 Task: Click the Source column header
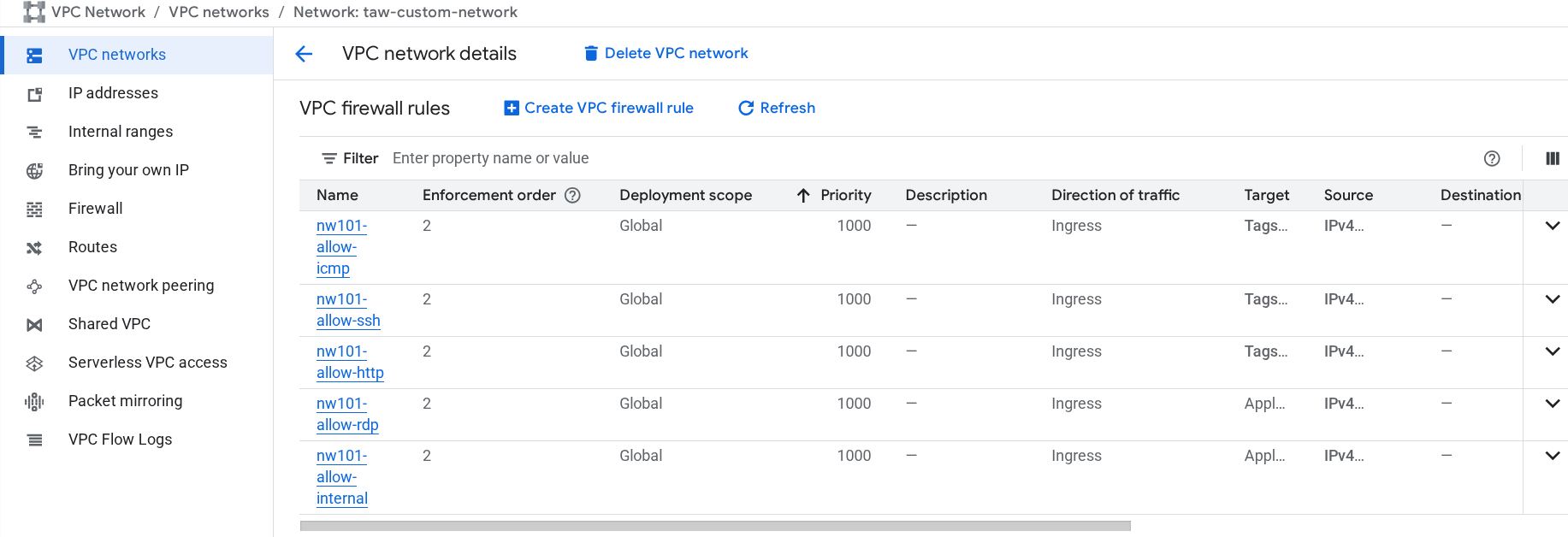[1348, 195]
